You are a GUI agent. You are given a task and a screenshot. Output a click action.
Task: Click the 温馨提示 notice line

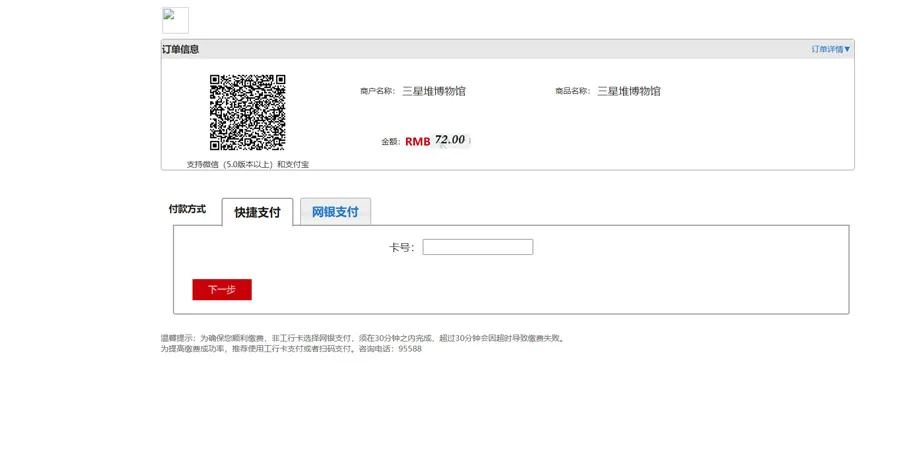coord(363,339)
